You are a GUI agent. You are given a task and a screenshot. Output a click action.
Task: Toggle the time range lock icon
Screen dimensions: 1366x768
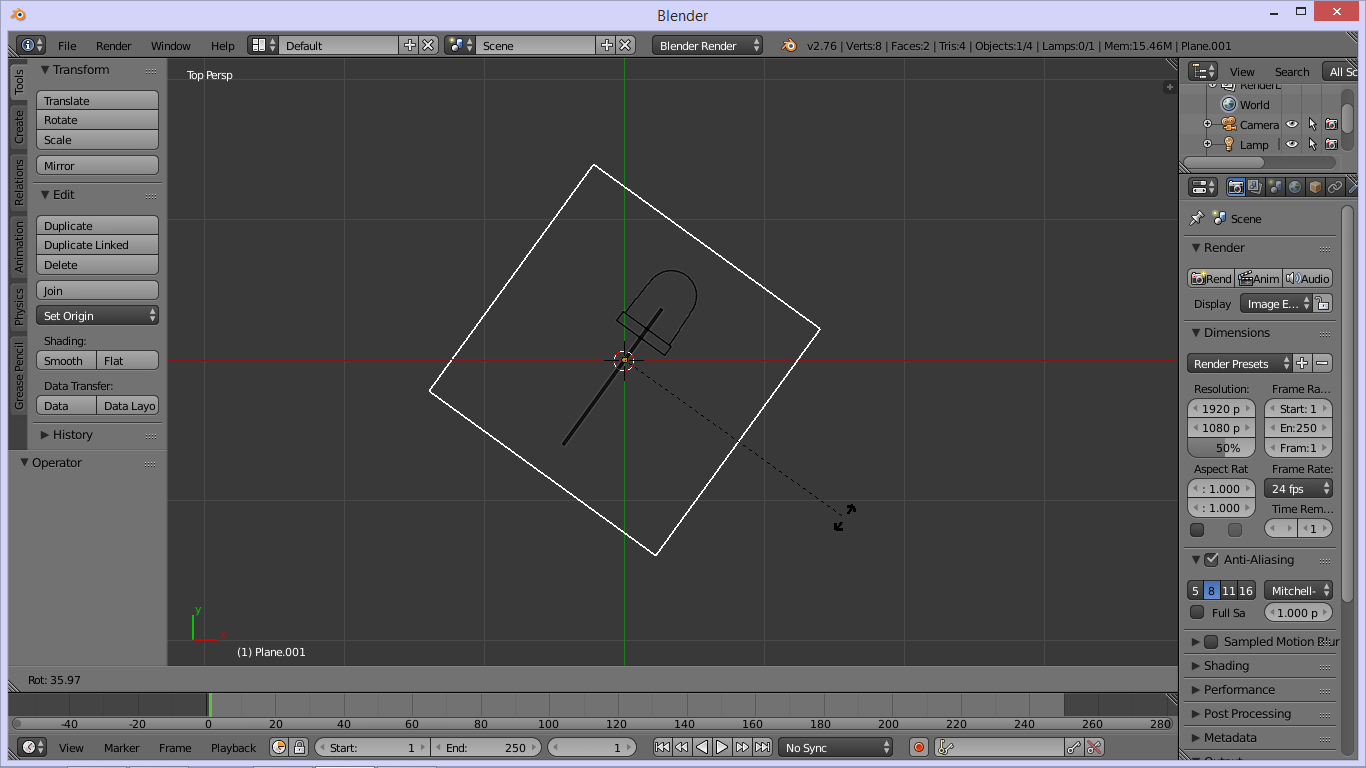(299, 747)
